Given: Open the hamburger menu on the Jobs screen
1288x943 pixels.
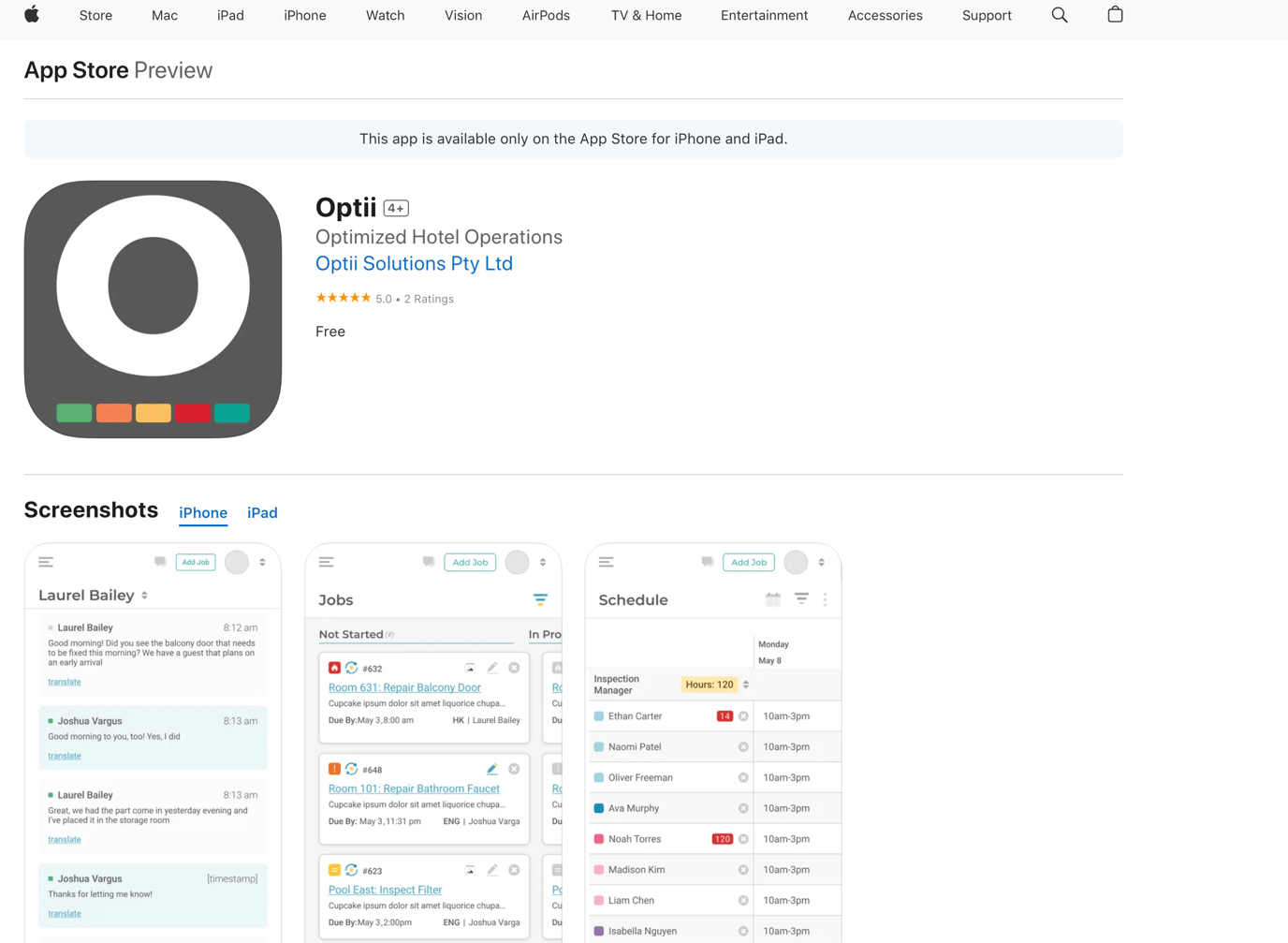Looking at the screenshot, I should click(326, 562).
